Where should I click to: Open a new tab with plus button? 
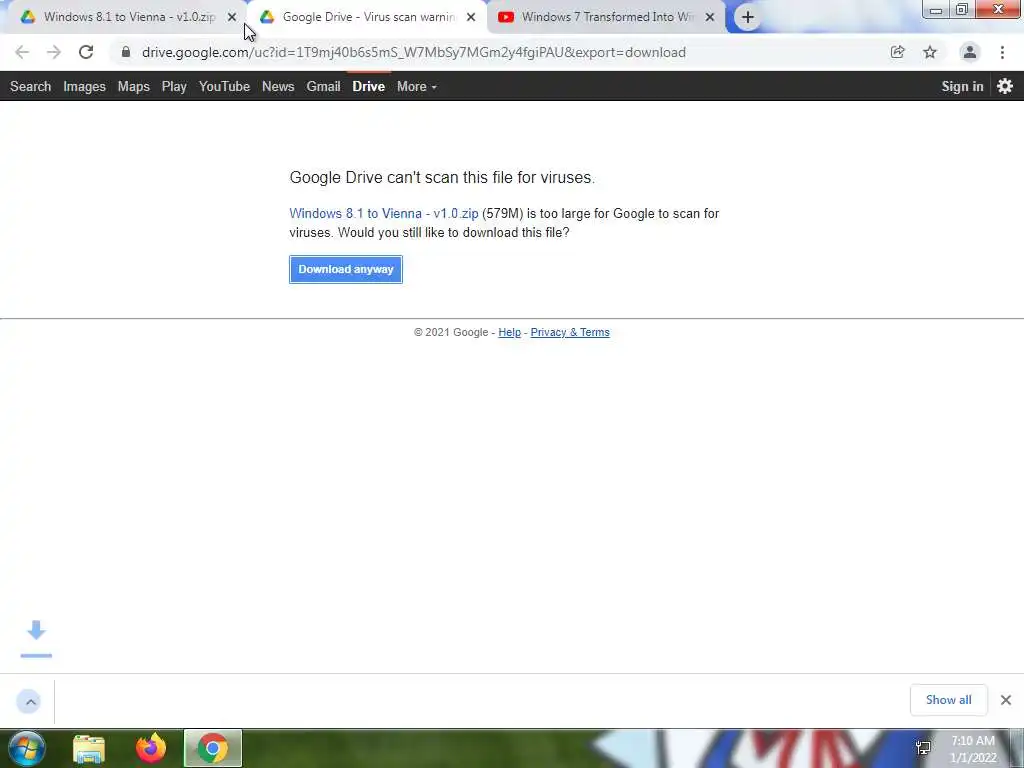pos(748,17)
